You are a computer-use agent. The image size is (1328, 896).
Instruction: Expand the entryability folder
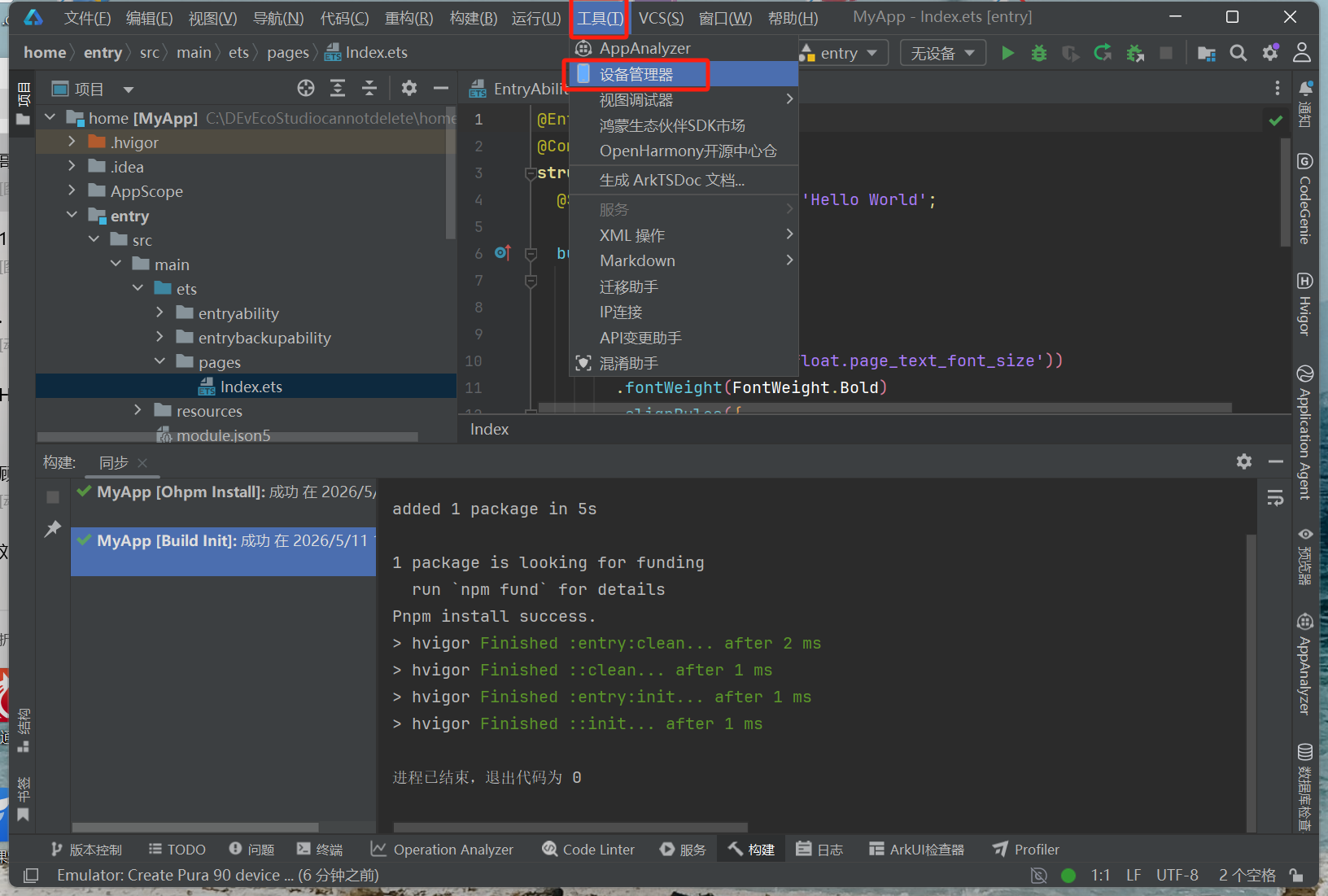point(159,313)
